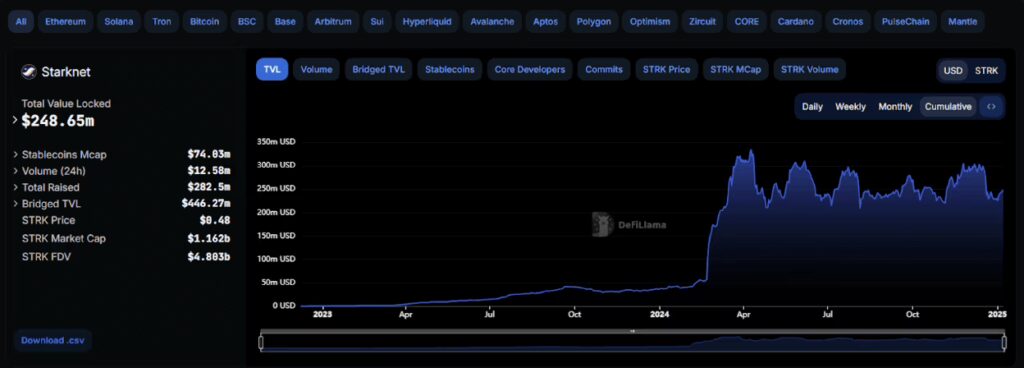The width and height of the screenshot is (1024, 368).
Task: Click the right handle of range slider
Action: tap(1003, 342)
